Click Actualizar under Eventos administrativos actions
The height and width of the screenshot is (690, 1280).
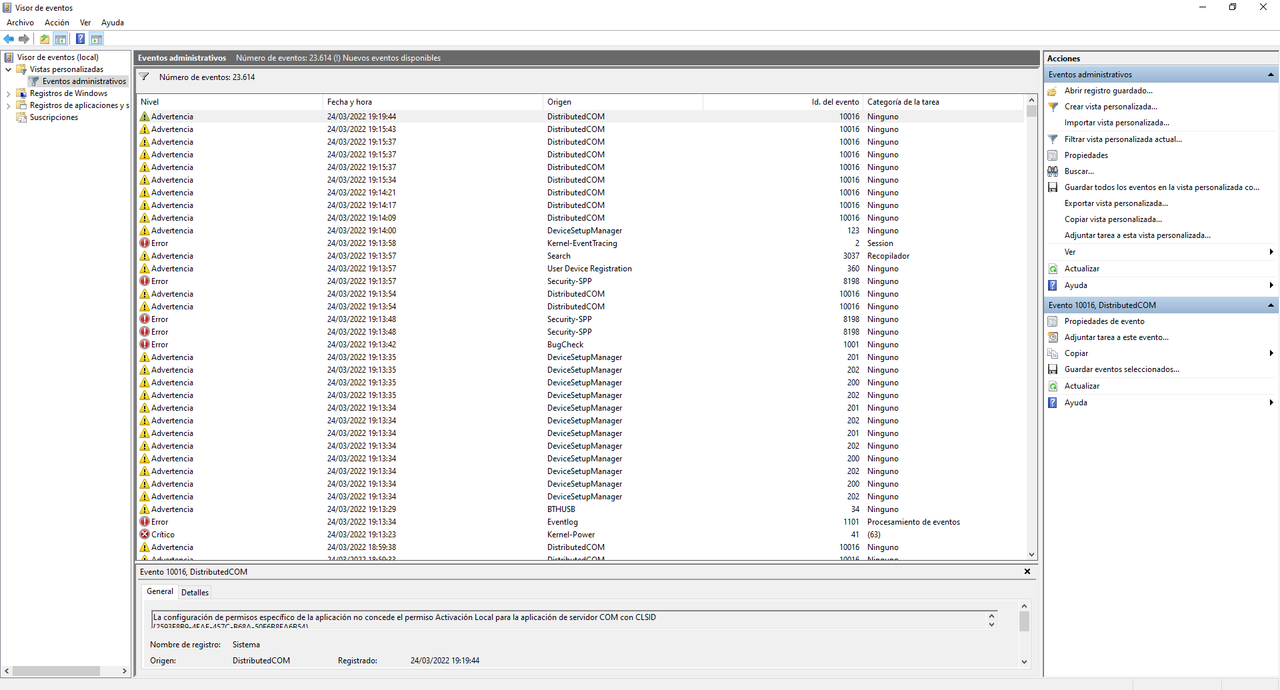click(1081, 268)
